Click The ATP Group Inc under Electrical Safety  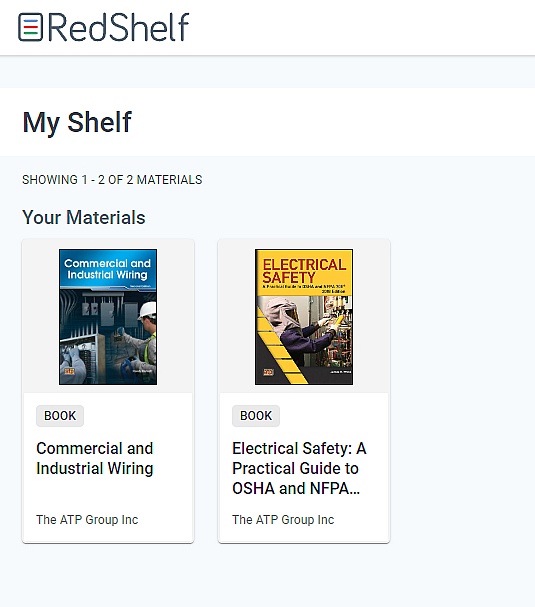click(x=283, y=520)
